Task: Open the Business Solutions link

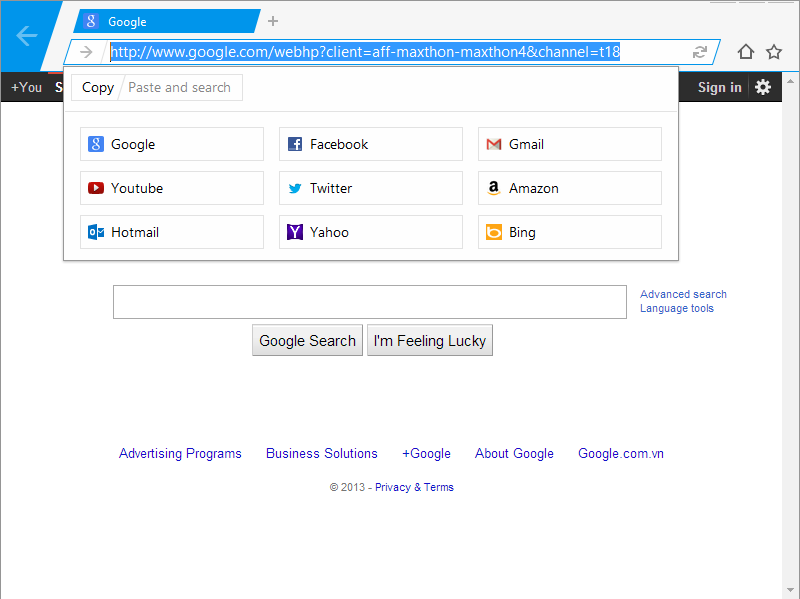Action: [321, 453]
